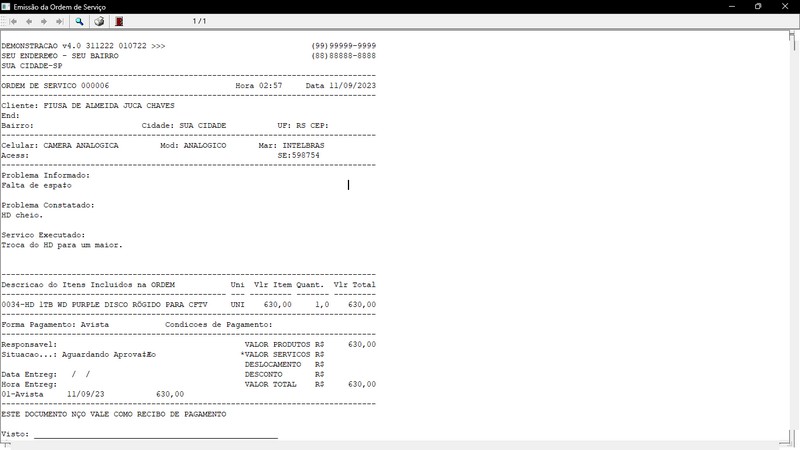Screen dimensions: 800x450
Task: Minimize the Emissão da Ordem de Serviço window
Action: click(x=732, y=7)
